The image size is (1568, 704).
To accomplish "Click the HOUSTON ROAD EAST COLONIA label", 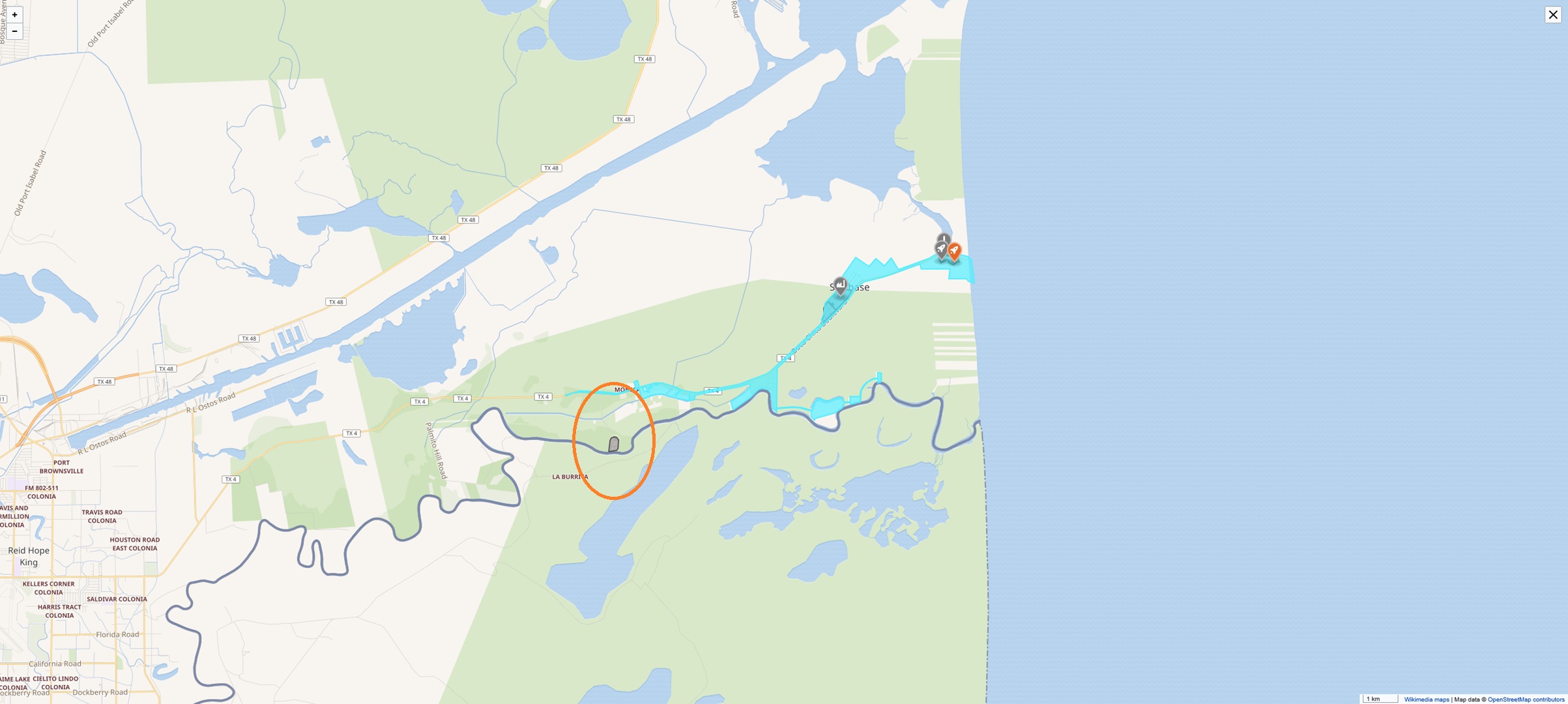I will [x=134, y=544].
